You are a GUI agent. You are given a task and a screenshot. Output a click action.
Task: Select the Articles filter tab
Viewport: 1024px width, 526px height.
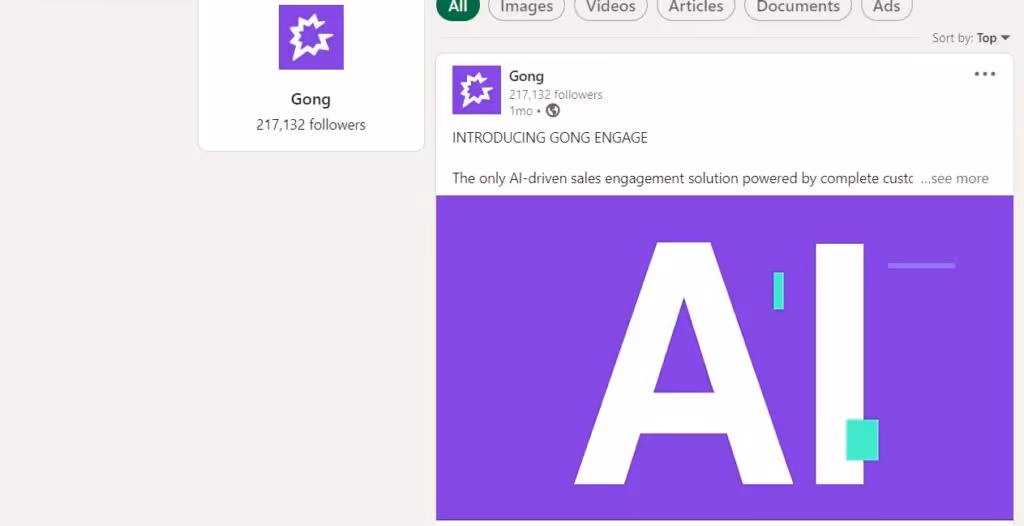pyautogui.click(x=696, y=7)
